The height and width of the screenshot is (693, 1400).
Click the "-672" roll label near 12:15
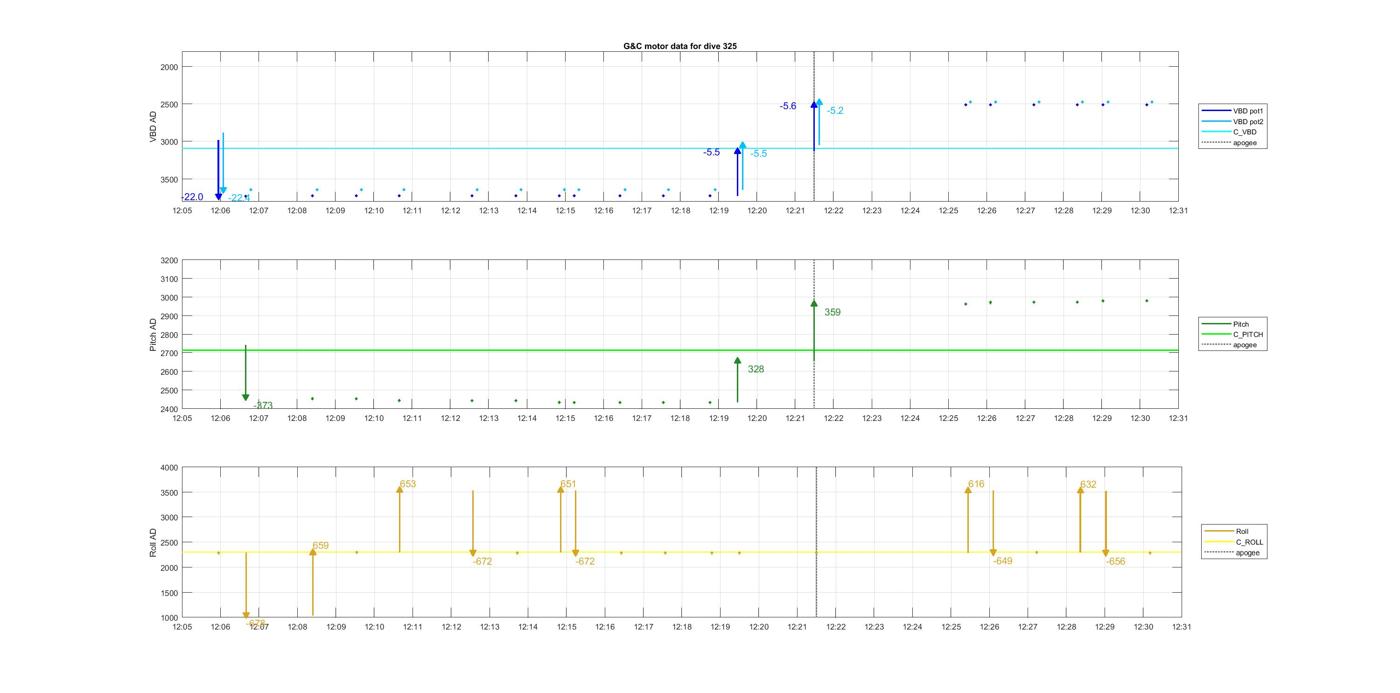585,562
